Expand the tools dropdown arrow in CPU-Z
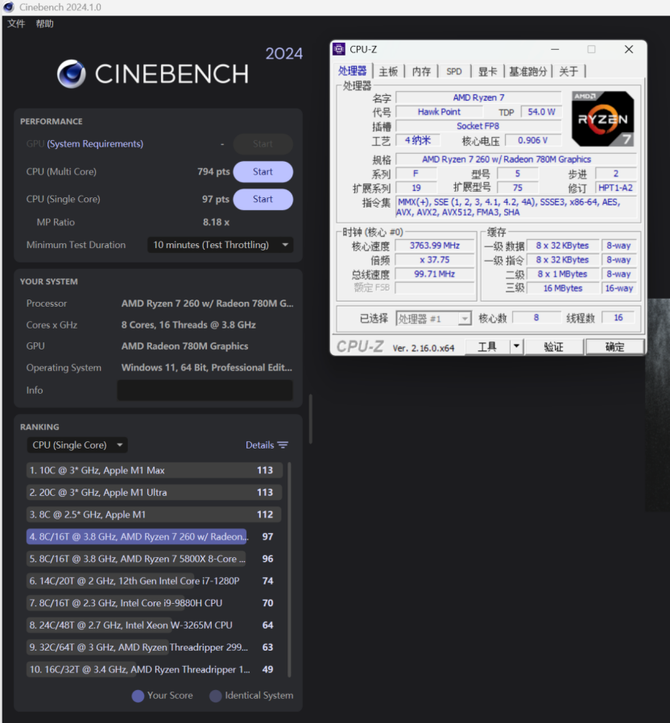 pyautogui.click(x=516, y=346)
